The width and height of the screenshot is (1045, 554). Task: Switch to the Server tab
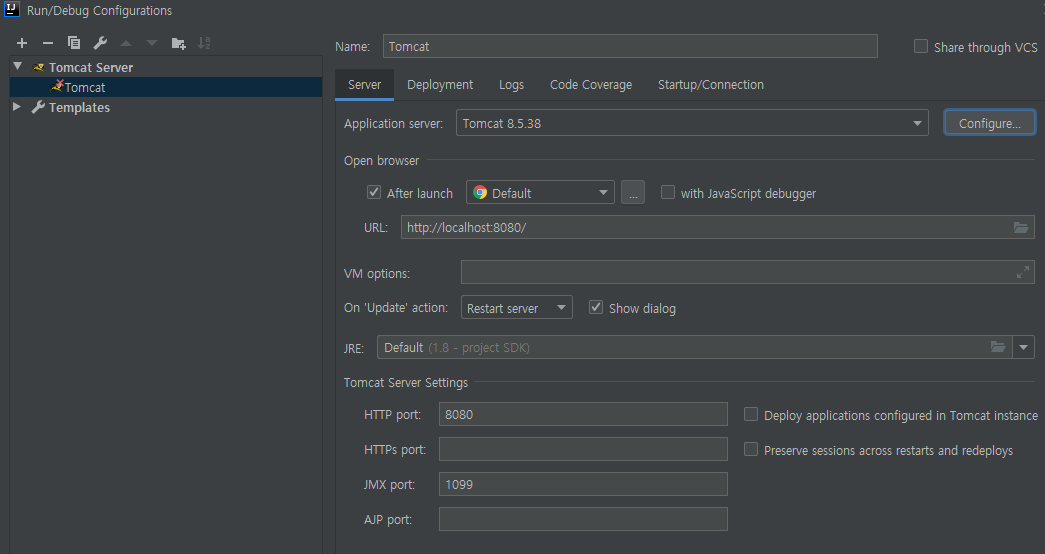365,85
